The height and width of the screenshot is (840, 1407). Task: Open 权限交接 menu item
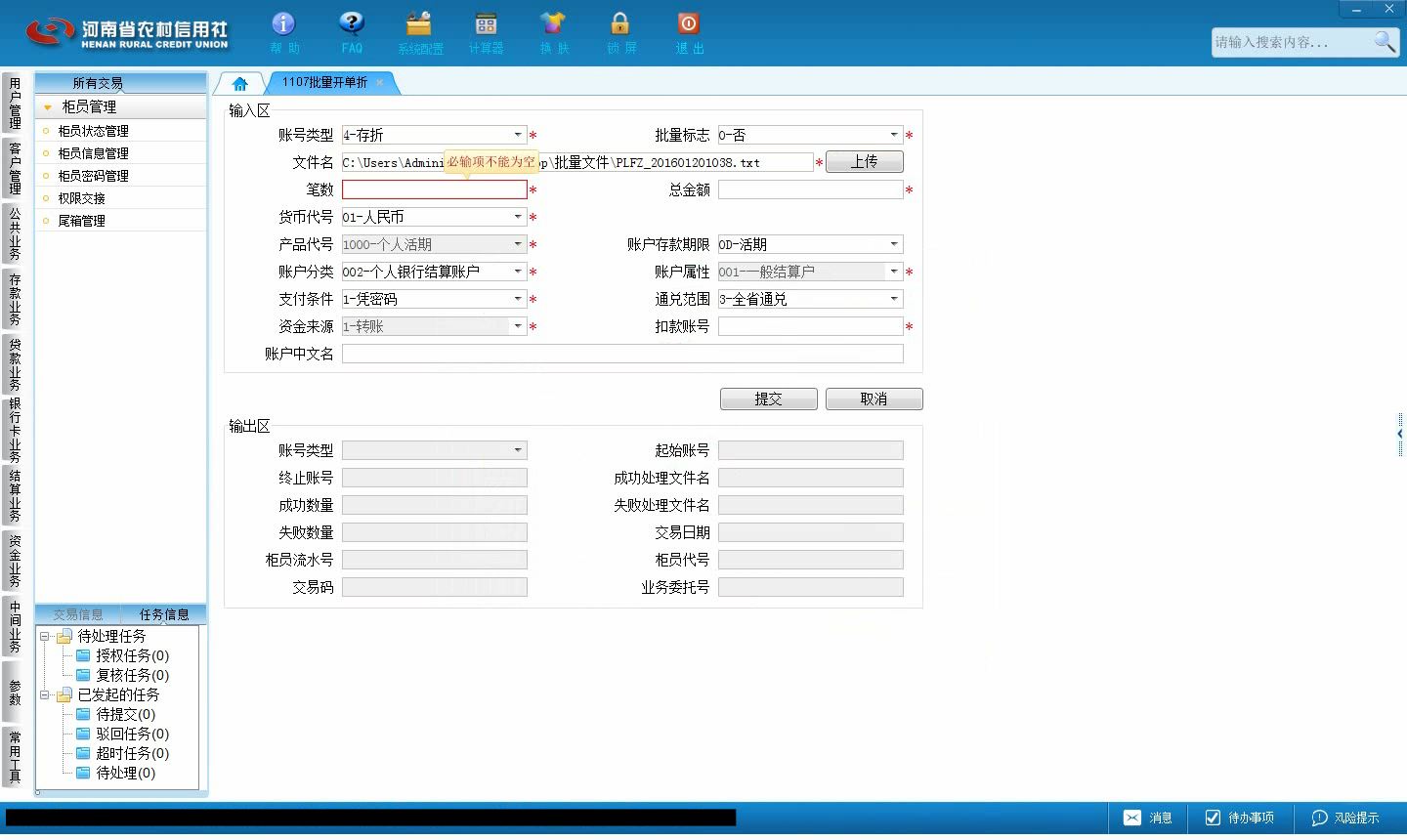tap(81, 198)
